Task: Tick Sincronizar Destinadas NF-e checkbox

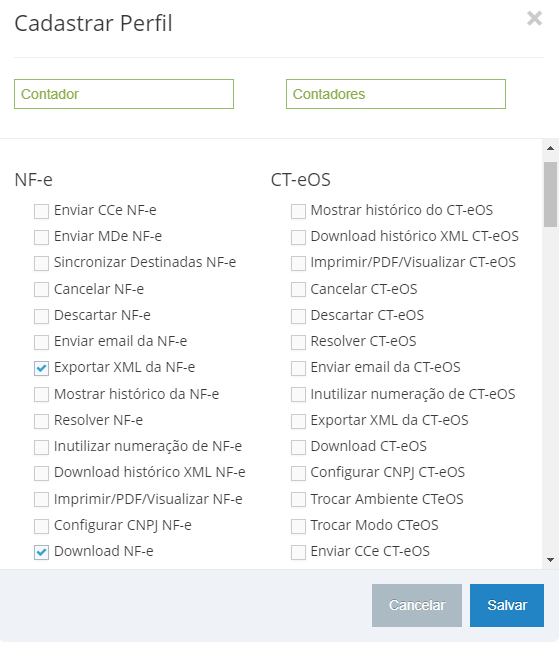Action: point(41,264)
